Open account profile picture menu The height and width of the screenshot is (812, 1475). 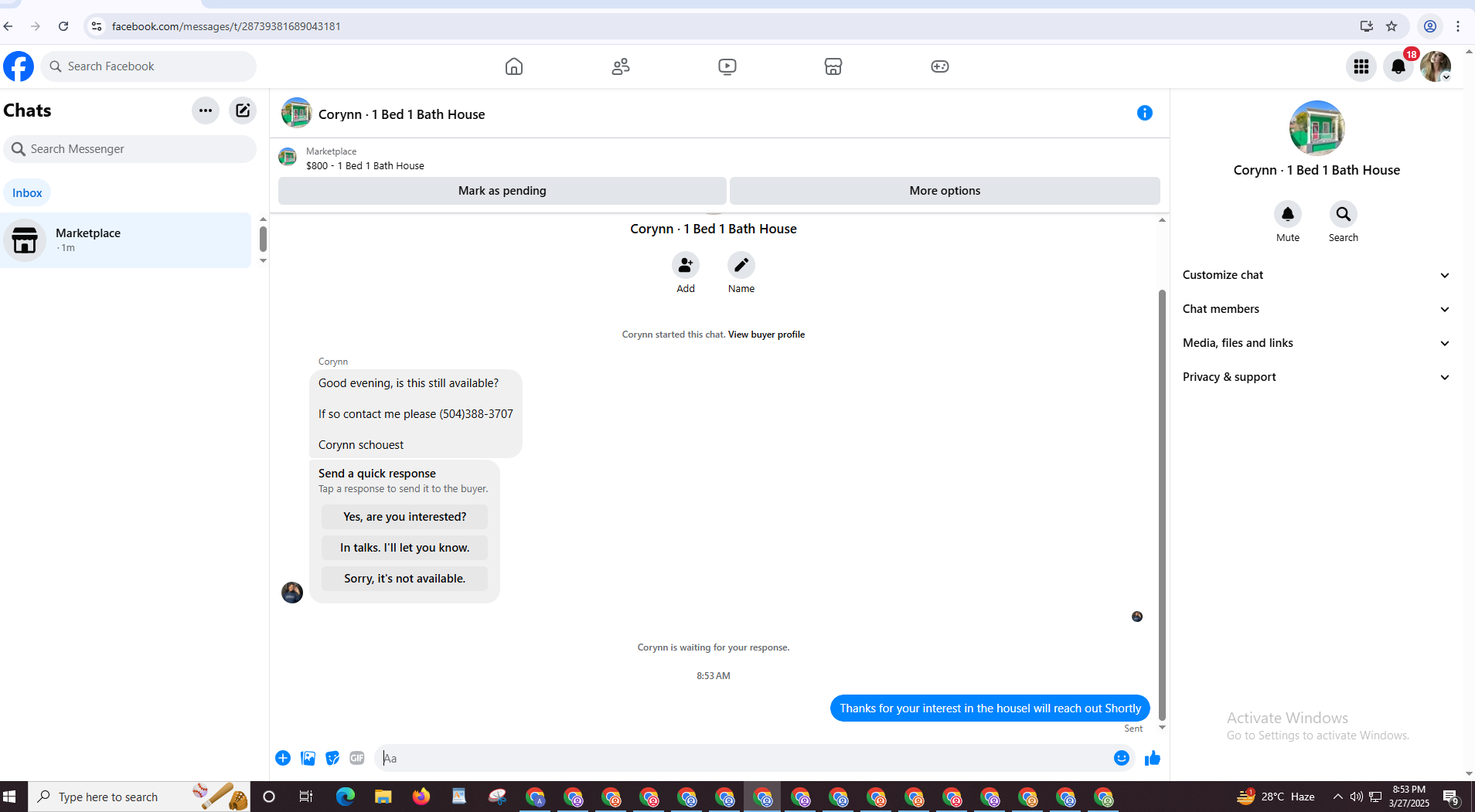tap(1436, 66)
